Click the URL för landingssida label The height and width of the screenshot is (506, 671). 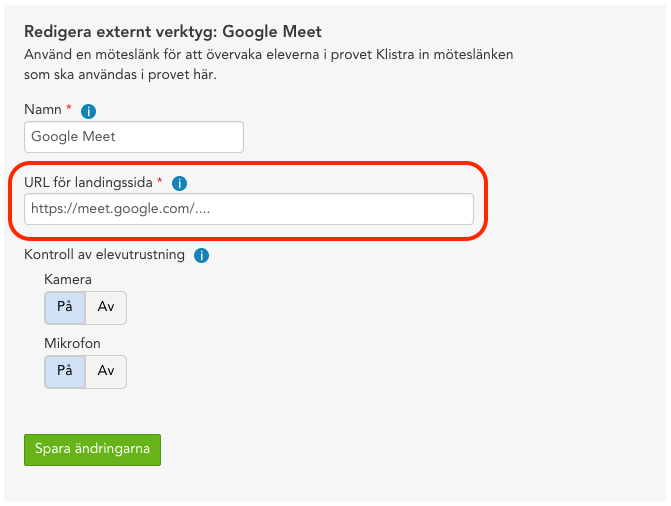(88, 182)
